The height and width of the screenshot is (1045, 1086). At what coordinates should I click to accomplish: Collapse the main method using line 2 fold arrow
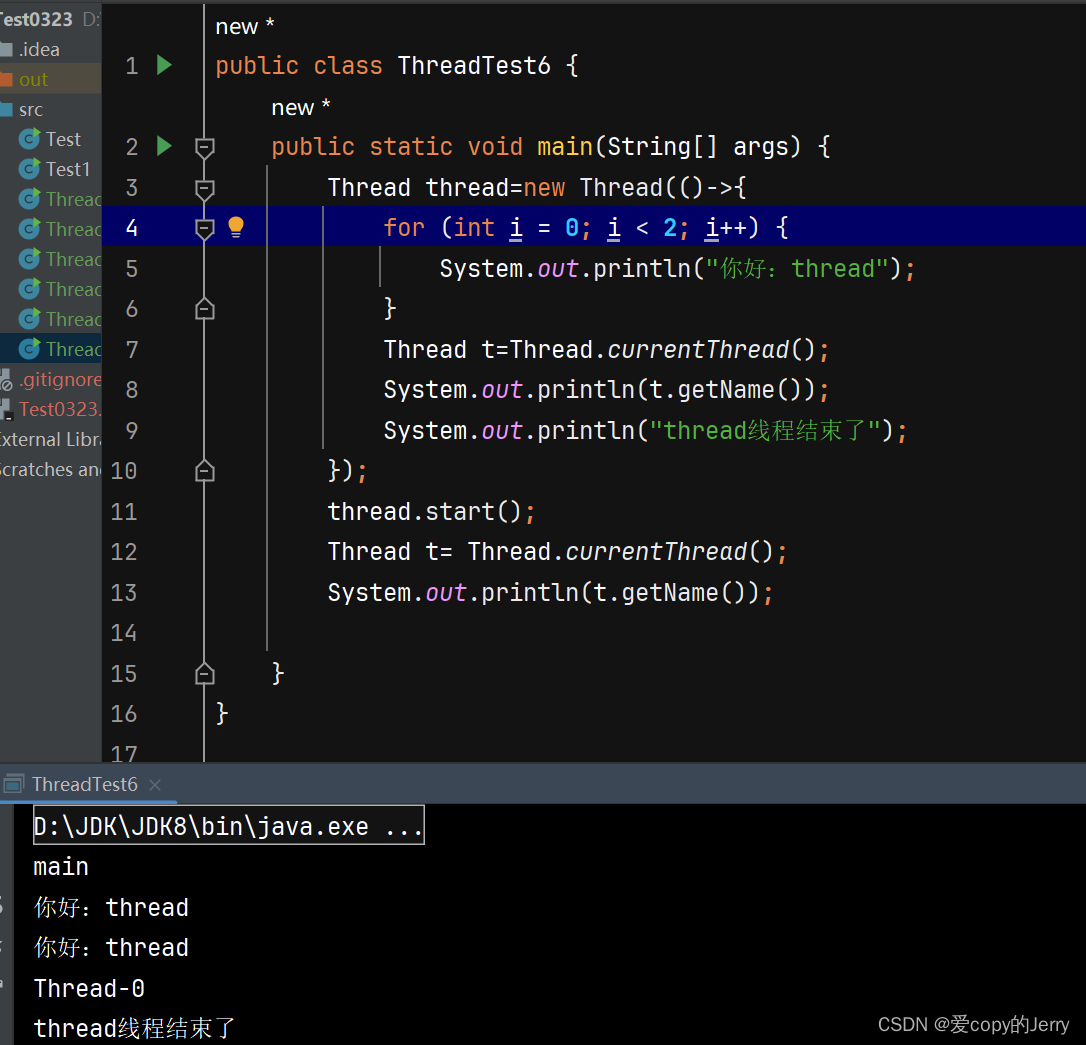(204, 146)
